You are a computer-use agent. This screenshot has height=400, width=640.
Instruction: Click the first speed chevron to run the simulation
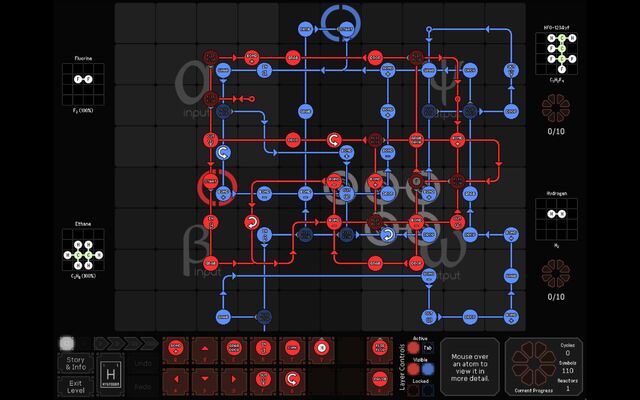[x=102, y=344]
